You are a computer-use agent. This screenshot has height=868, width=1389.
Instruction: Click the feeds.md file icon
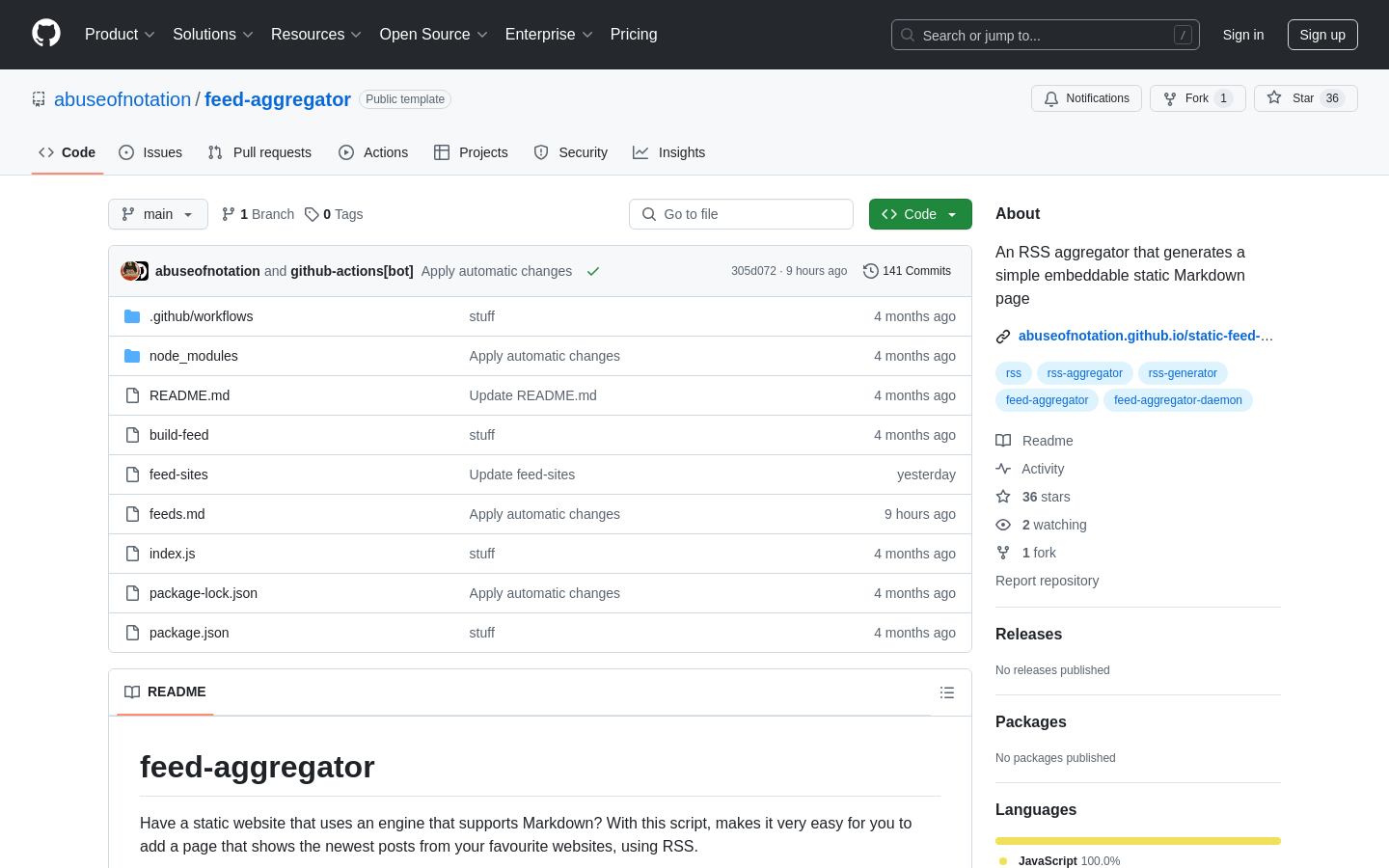132,514
